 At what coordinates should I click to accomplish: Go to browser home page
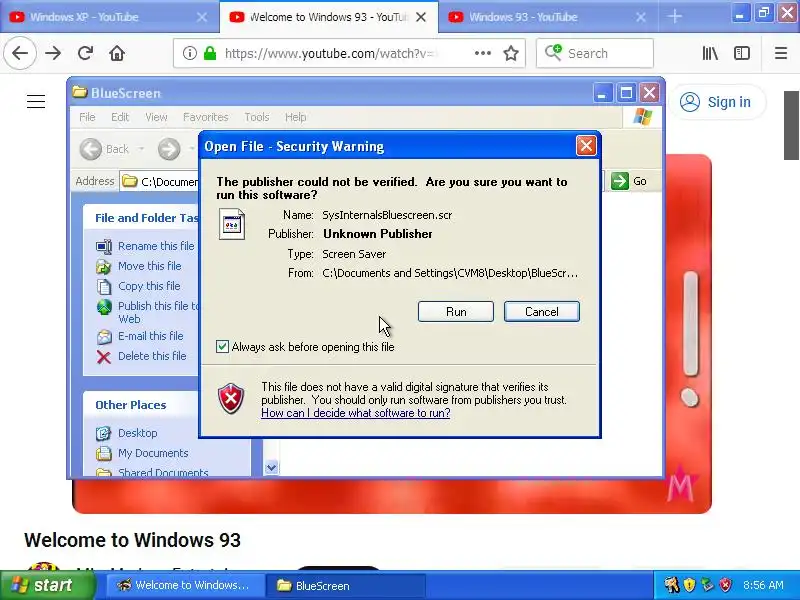tap(117, 53)
